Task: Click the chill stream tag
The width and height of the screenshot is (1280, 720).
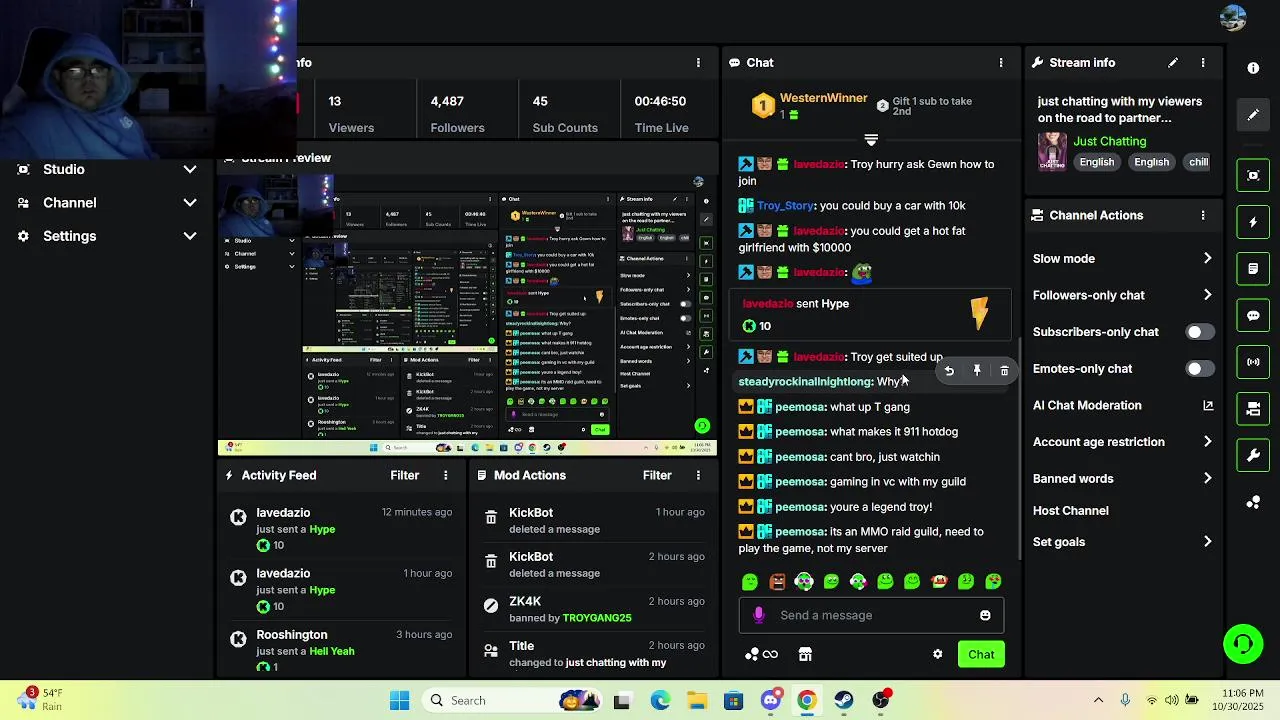Action: [x=1198, y=162]
